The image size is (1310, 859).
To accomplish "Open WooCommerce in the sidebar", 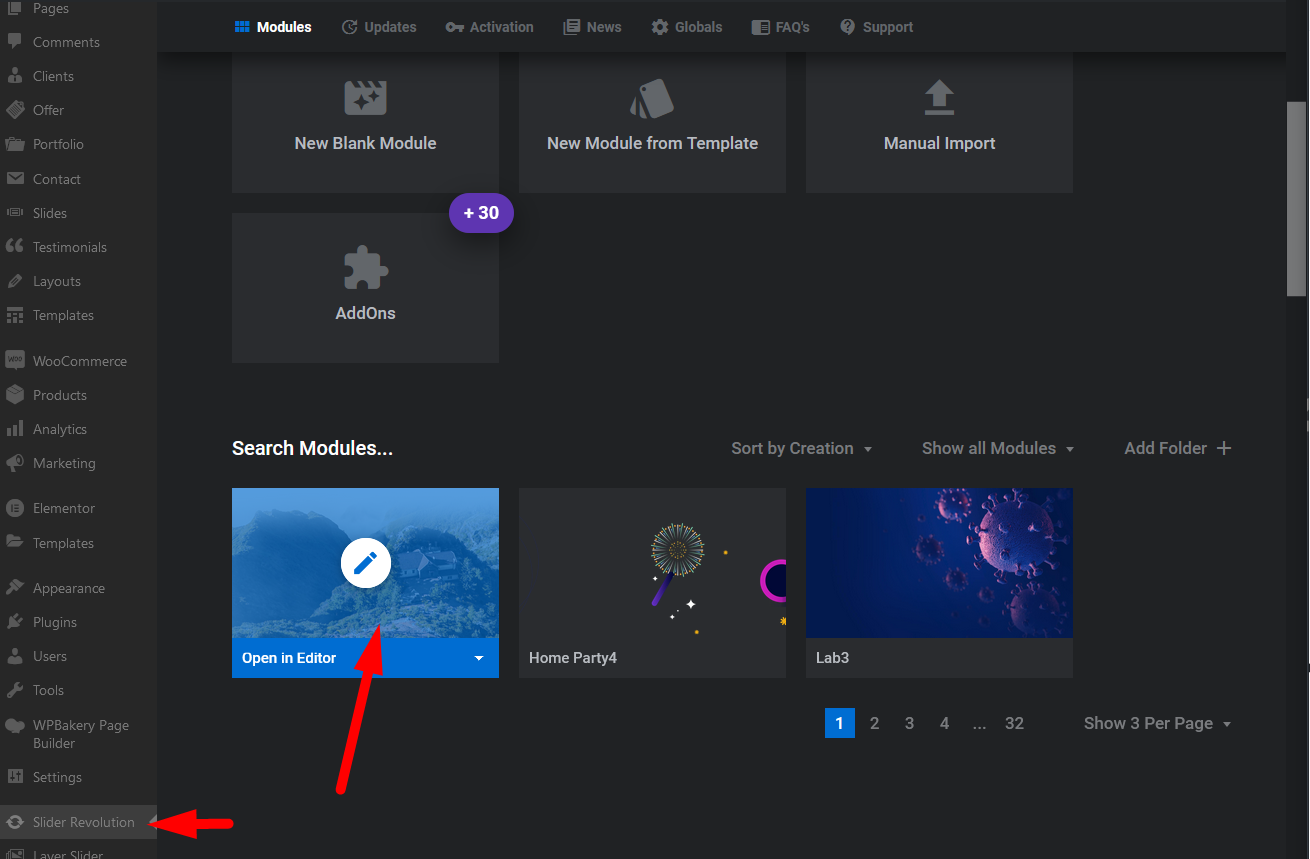I will point(78,361).
